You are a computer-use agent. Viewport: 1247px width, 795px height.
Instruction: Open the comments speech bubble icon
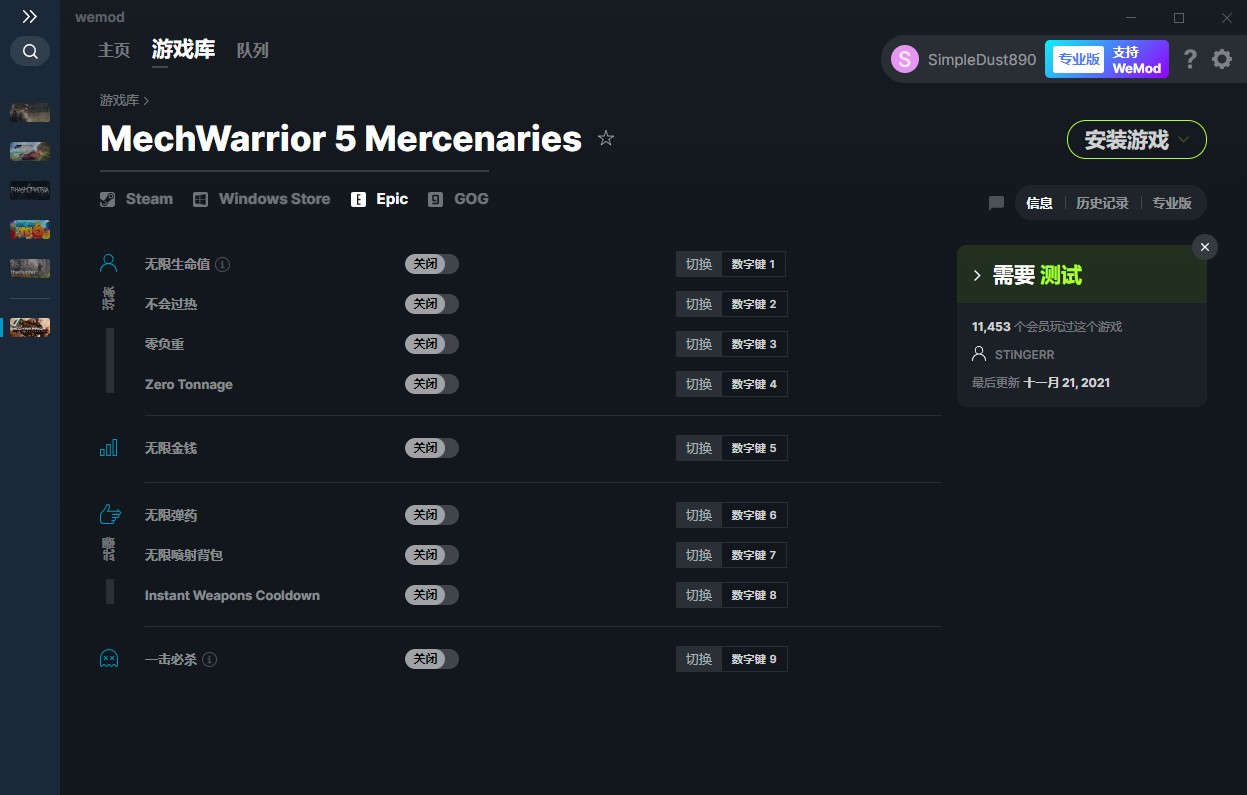pyautogui.click(x=996, y=203)
